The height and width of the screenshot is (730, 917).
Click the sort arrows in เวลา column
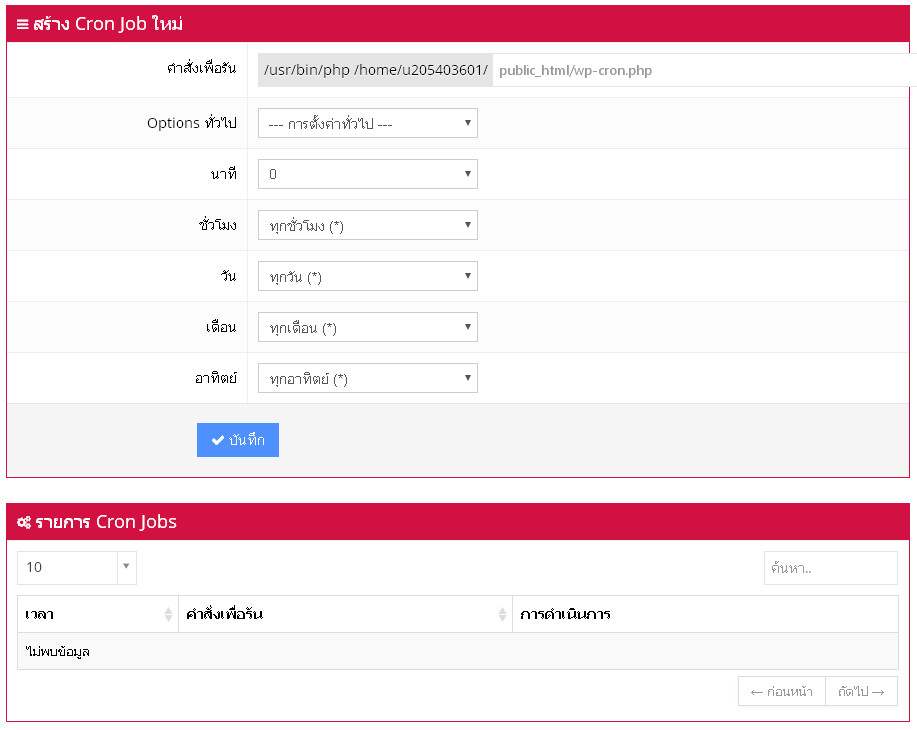168,614
